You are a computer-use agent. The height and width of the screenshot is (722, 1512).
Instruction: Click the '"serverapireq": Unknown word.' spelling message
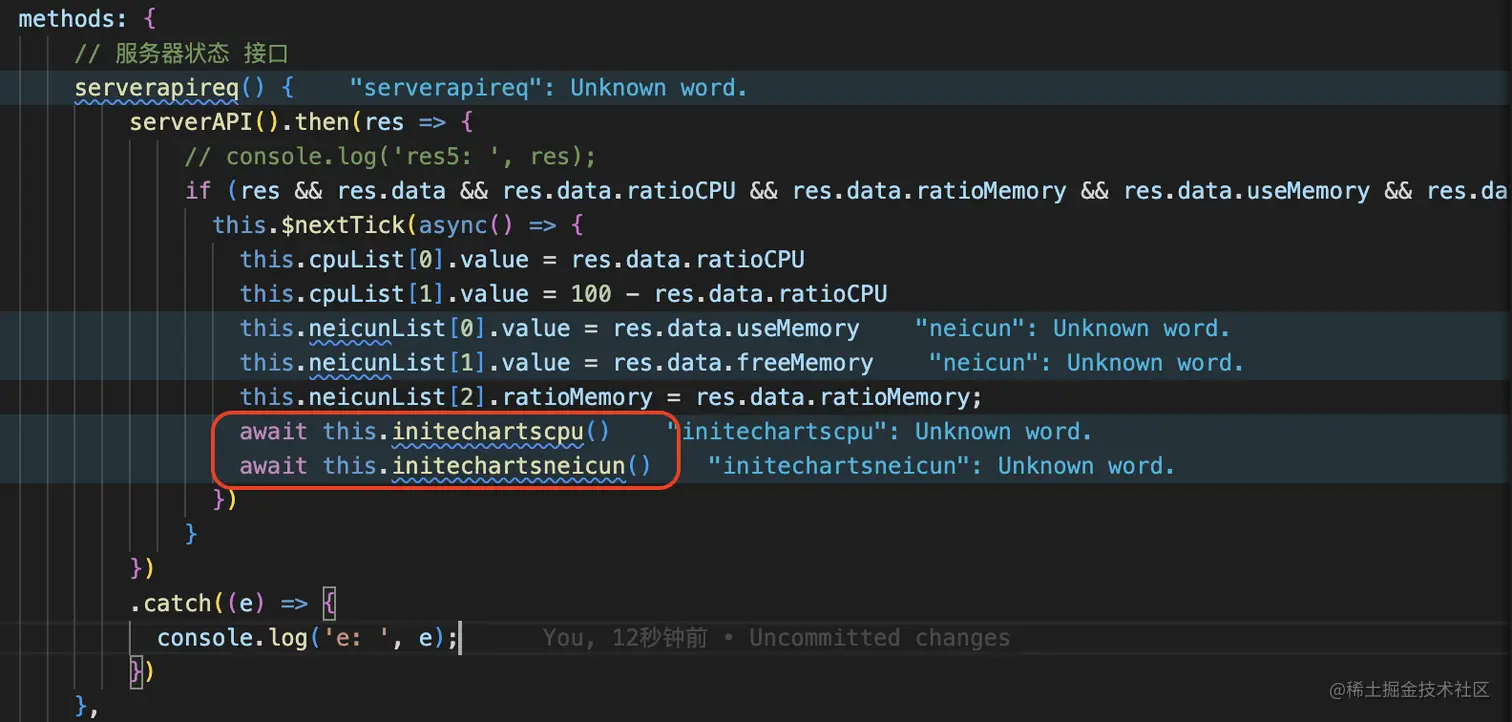(x=548, y=88)
